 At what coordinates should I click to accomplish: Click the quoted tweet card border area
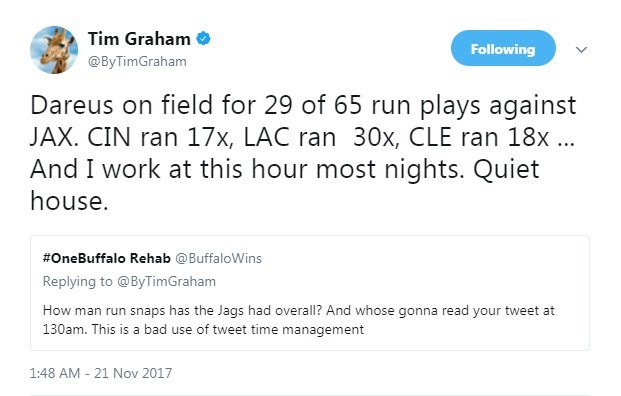pos(310,293)
